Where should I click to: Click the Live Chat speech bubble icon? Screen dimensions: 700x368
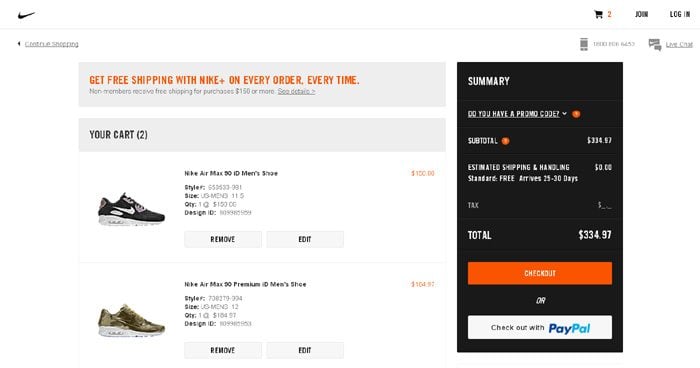[x=654, y=44]
